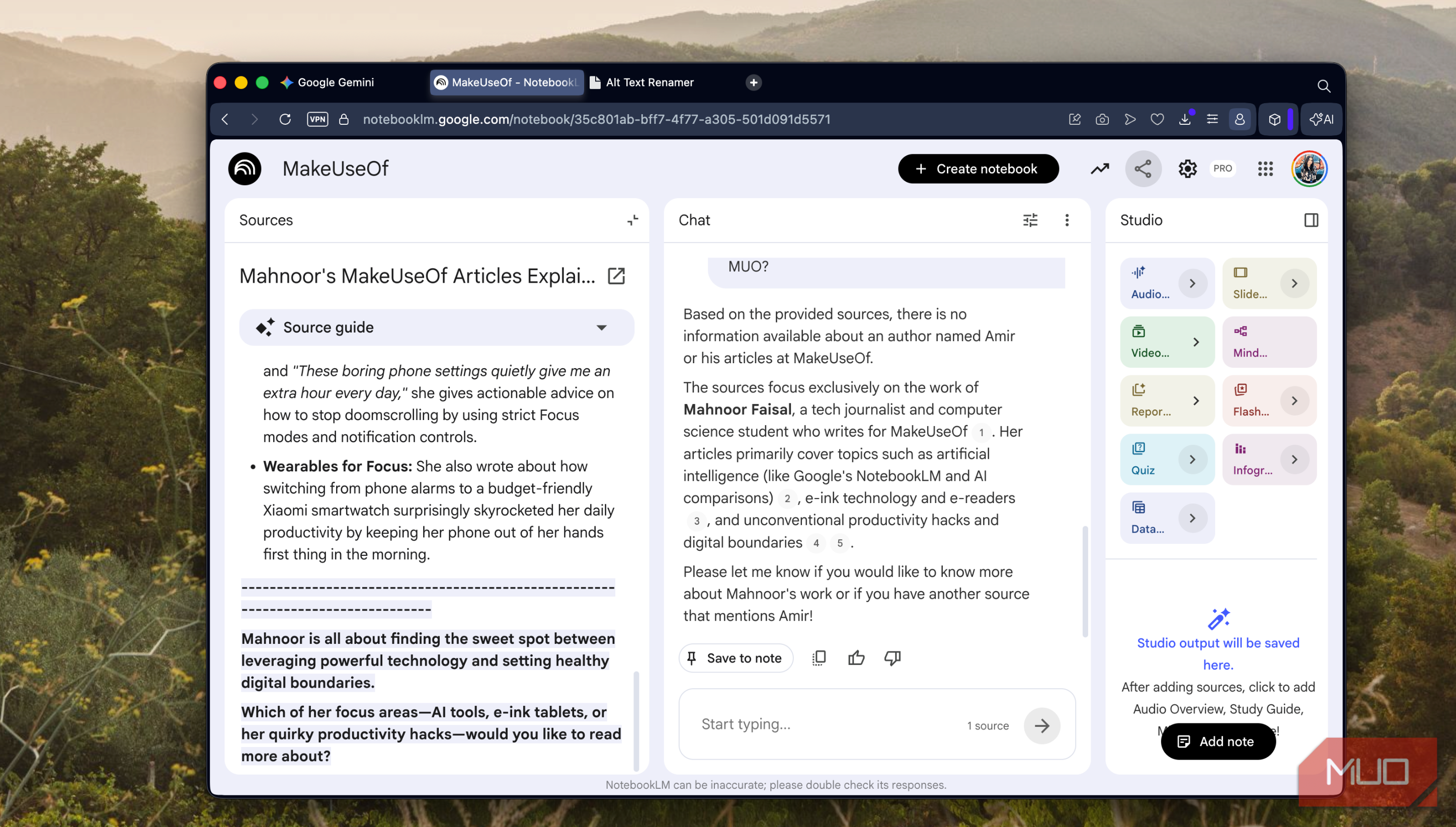Viewport: 1456px width, 827px height.
Task: Open browser downloads icon
Action: tap(1184, 119)
